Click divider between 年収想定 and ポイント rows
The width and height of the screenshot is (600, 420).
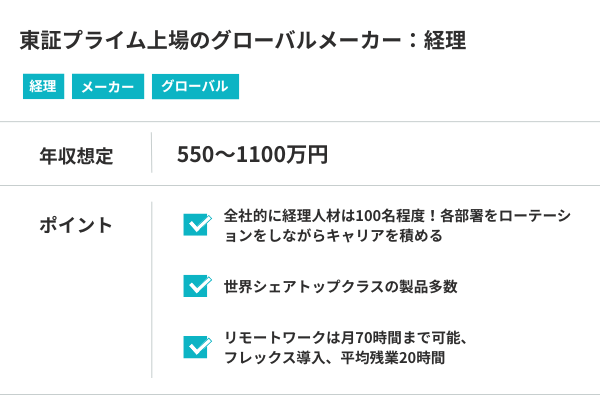pyautogui.click(x=300, y=186)
